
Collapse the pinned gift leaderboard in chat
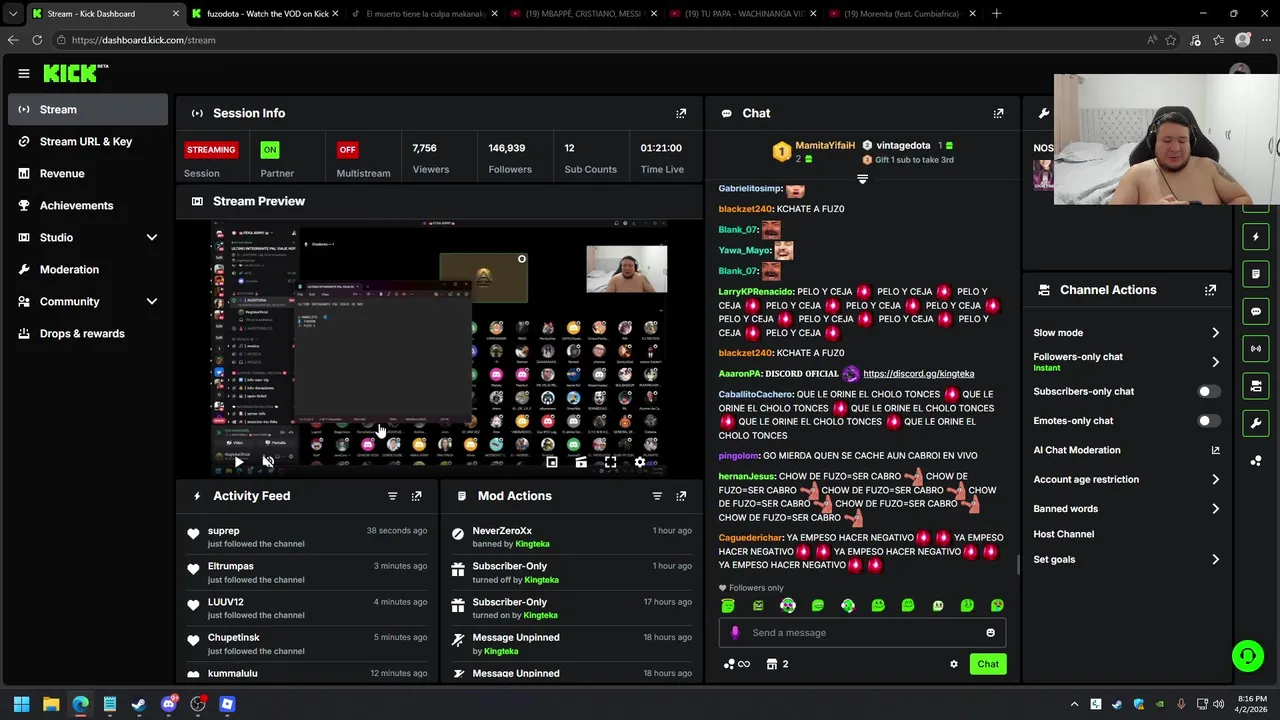862,179
